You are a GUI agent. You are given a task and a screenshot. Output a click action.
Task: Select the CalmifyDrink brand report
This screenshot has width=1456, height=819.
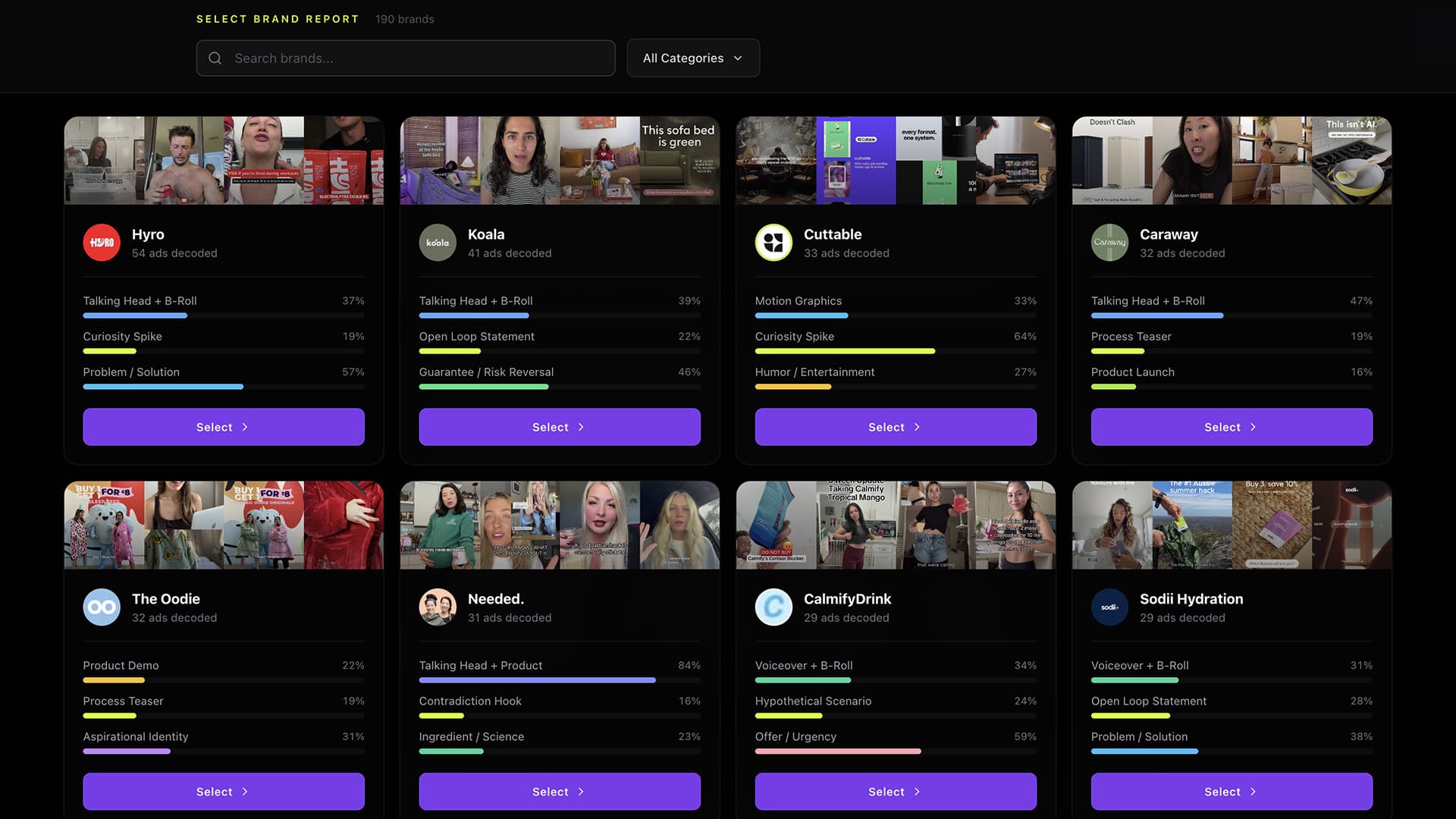(x=896, y=792)
